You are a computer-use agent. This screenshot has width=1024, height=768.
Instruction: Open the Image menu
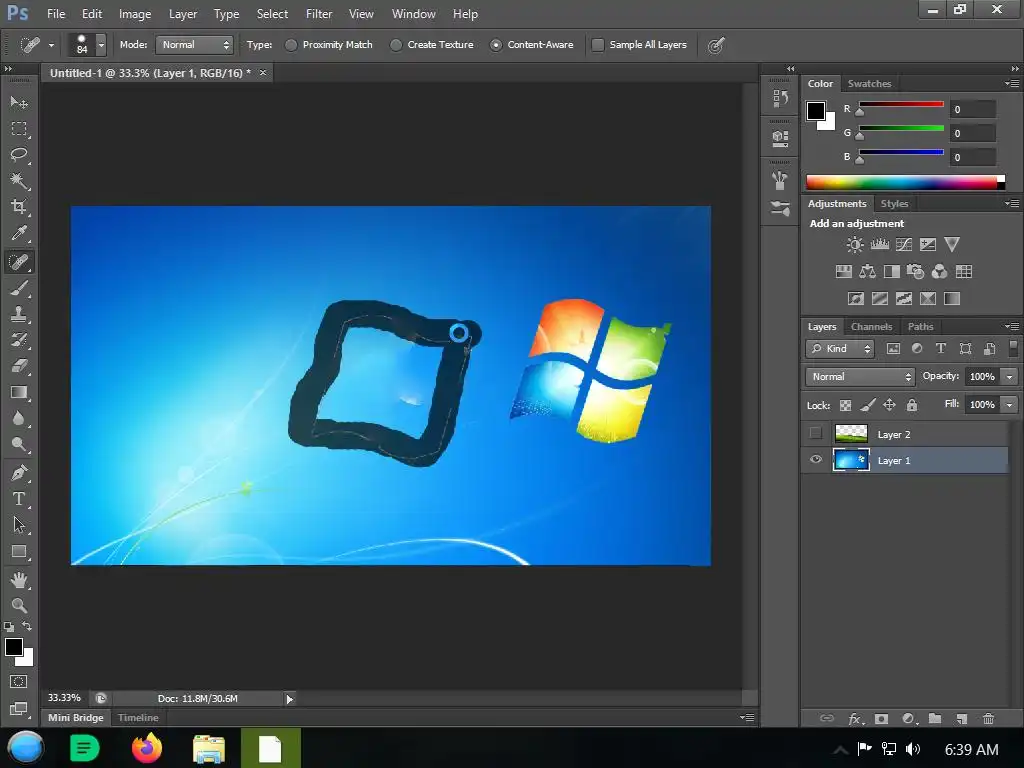pos(135,14)
